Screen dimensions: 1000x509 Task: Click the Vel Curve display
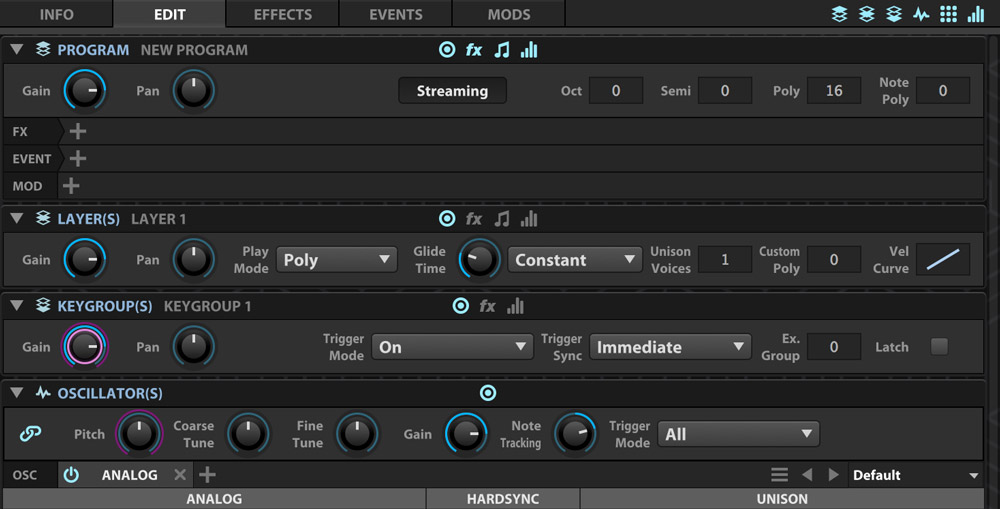(x=943, y=260)
